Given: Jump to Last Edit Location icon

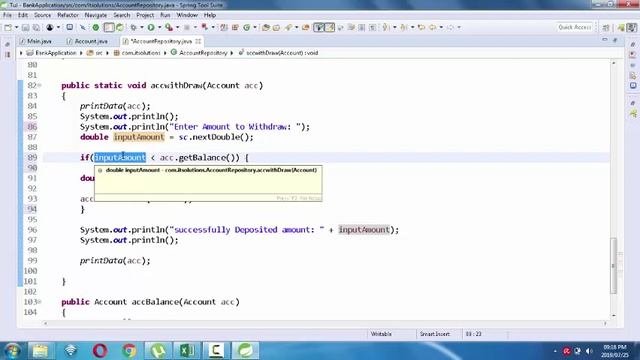Looking at the screenshot, I should [x=422, y=27].
